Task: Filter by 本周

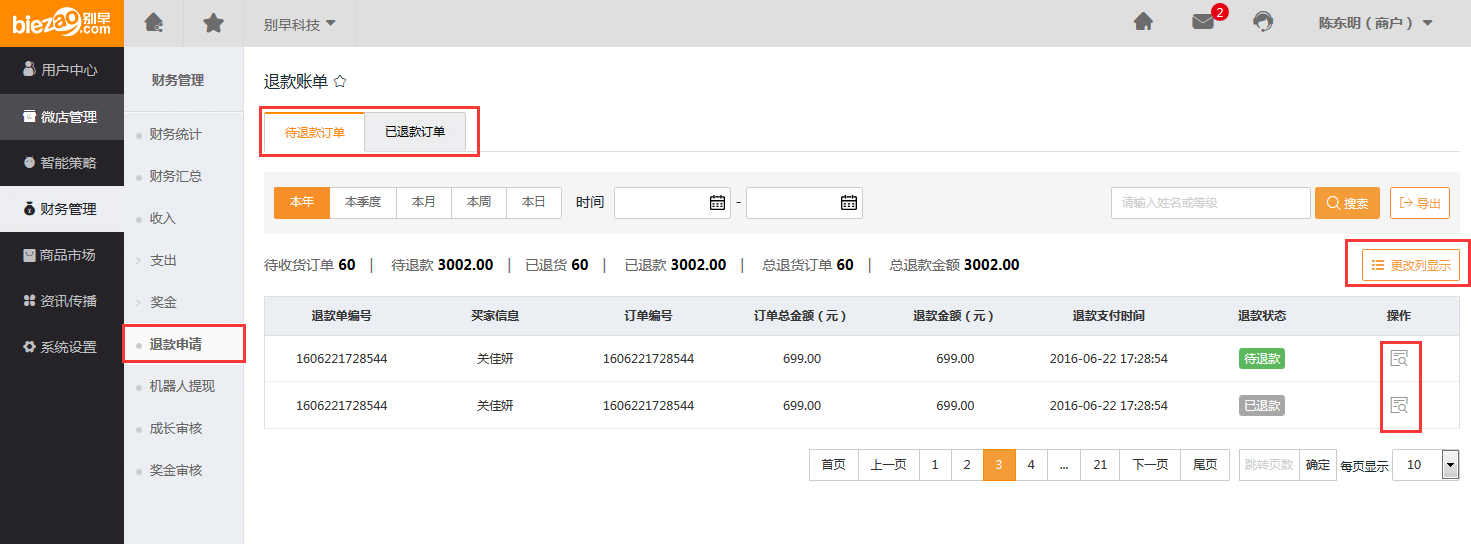Action: coord(479,202)
